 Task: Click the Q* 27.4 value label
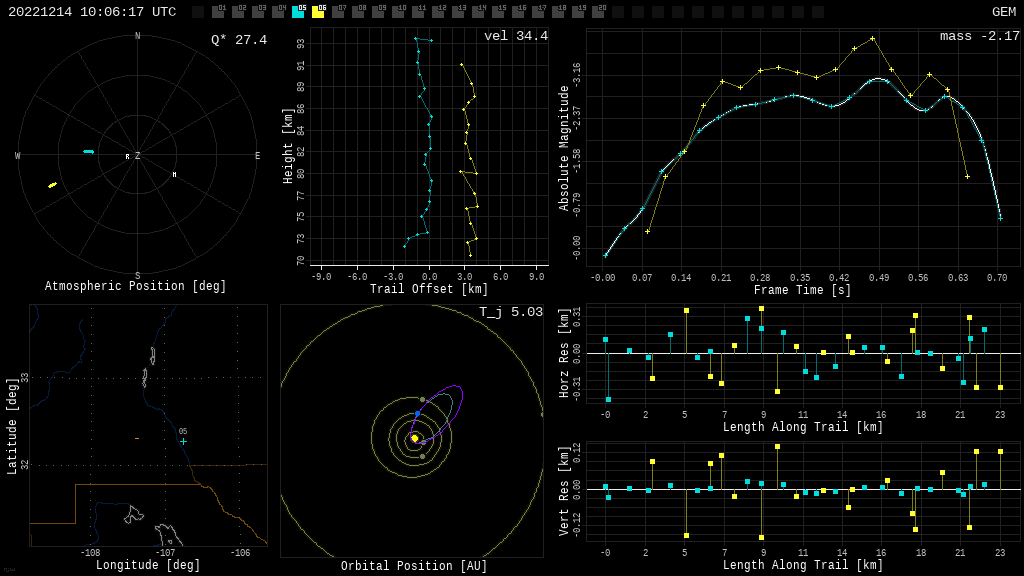238,40
